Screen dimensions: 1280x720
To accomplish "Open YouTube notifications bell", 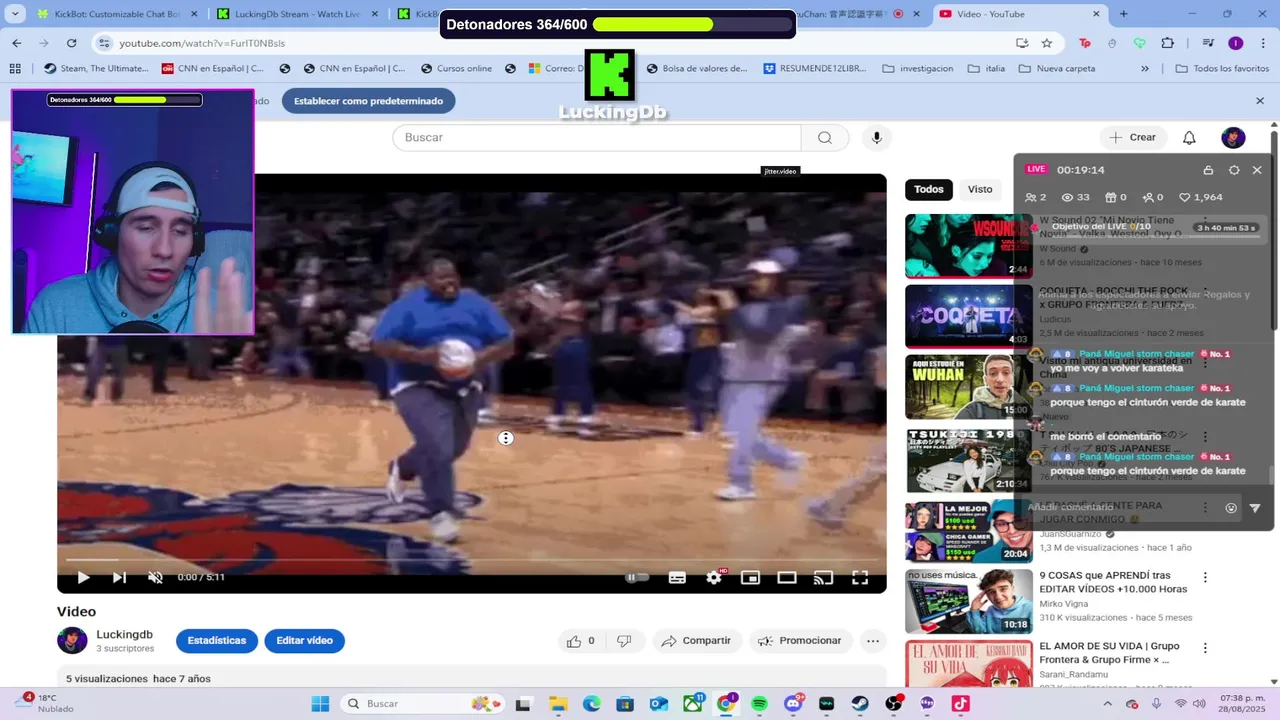I will tap(1189, 137).
